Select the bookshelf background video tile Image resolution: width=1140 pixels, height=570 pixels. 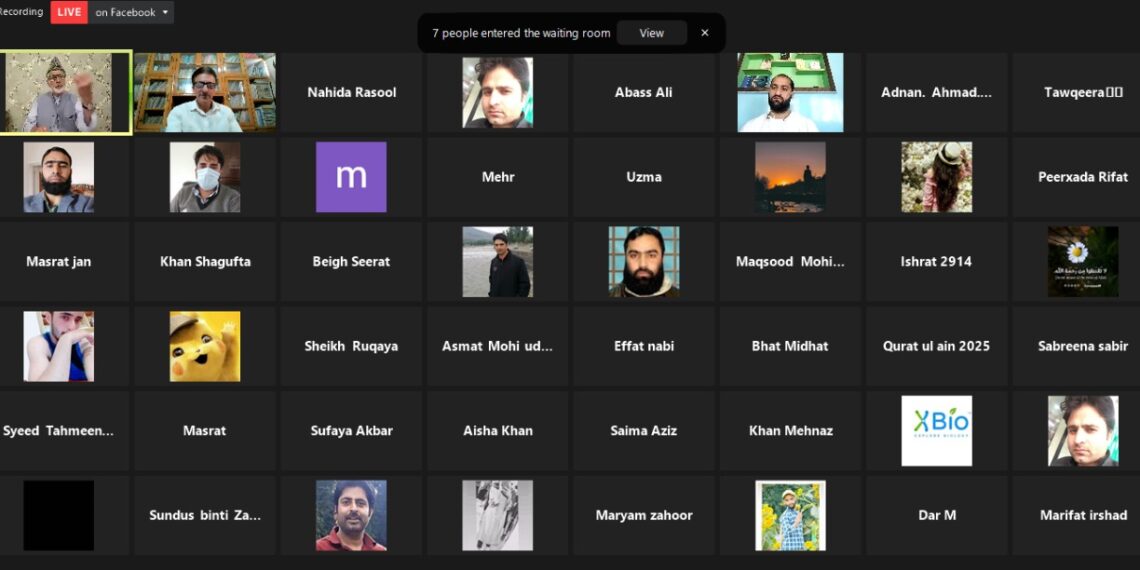(x=205, y=92)
